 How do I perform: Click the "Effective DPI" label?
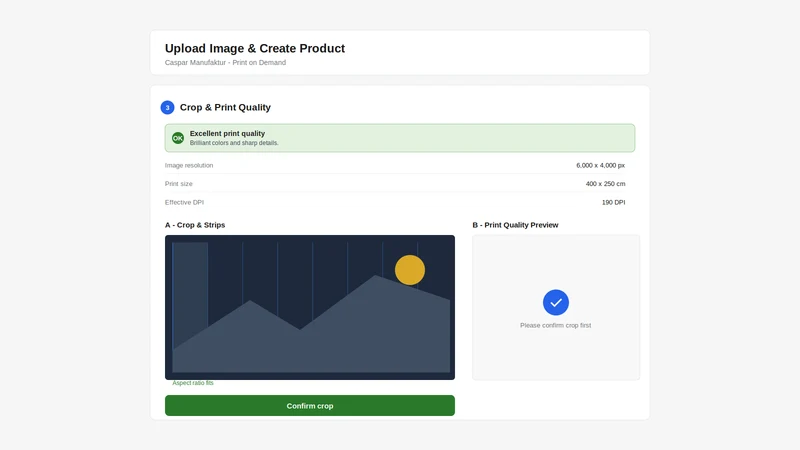[184, 203]
